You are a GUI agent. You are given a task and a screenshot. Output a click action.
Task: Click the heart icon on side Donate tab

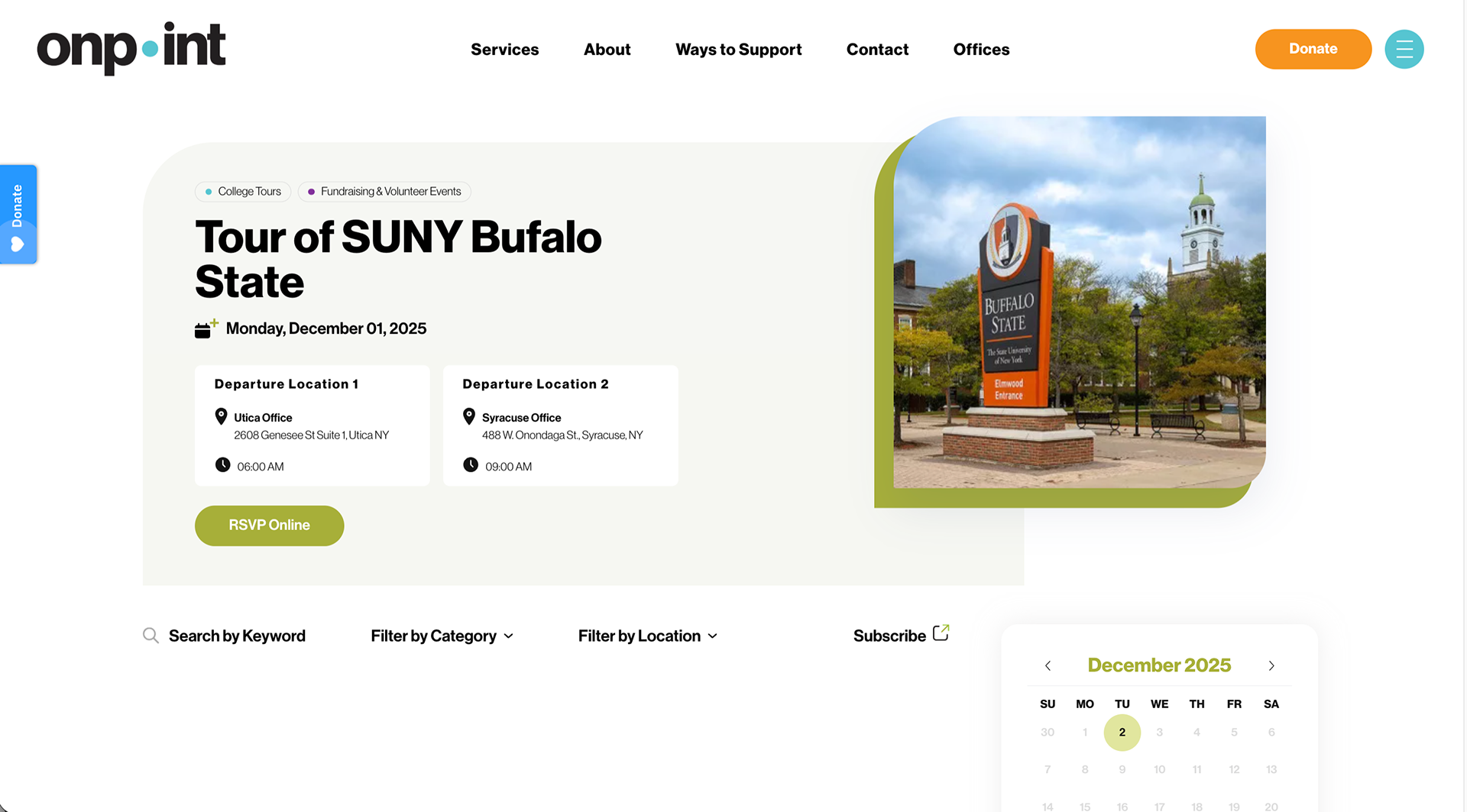click(x=18, y=244)
